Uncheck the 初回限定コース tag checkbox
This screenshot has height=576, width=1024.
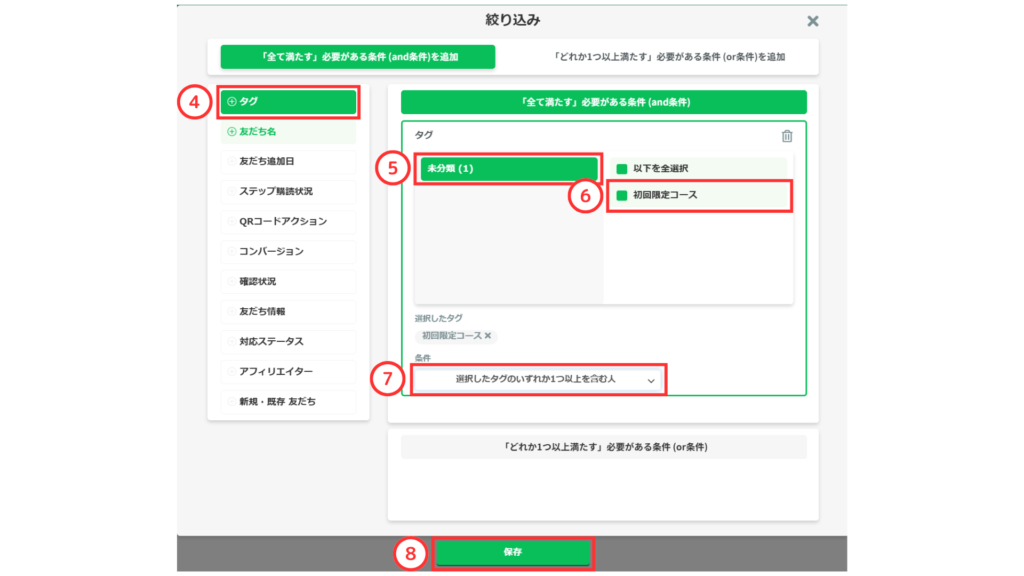pos(621,195)
